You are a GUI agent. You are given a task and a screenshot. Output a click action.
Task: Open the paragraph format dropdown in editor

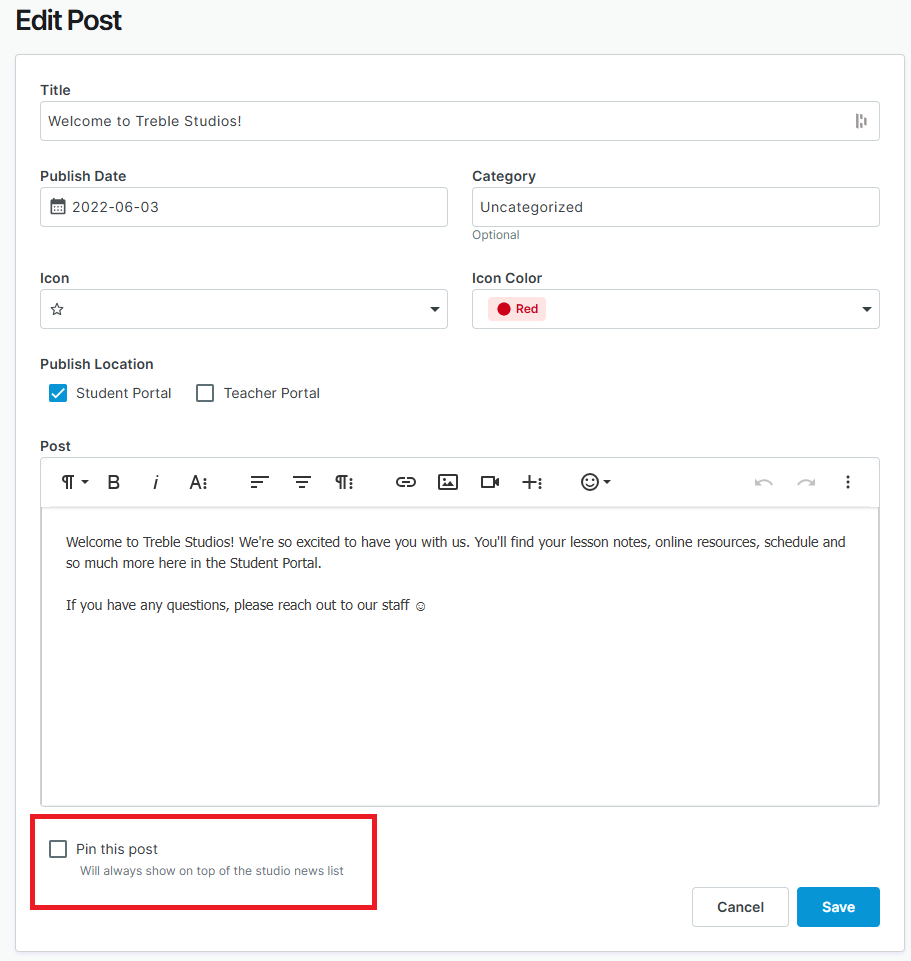75,482
